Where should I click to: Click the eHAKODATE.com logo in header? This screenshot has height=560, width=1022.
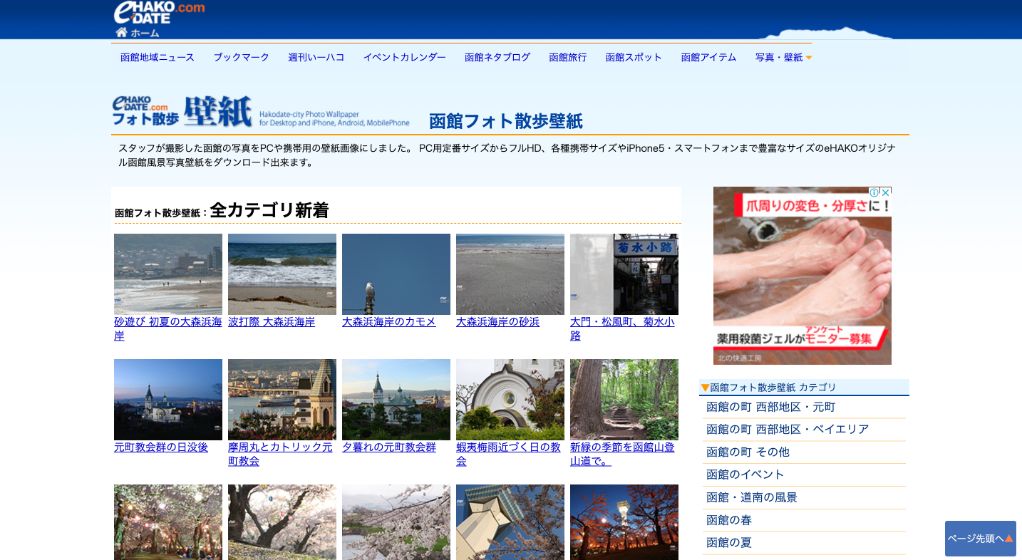coord(158,12)
